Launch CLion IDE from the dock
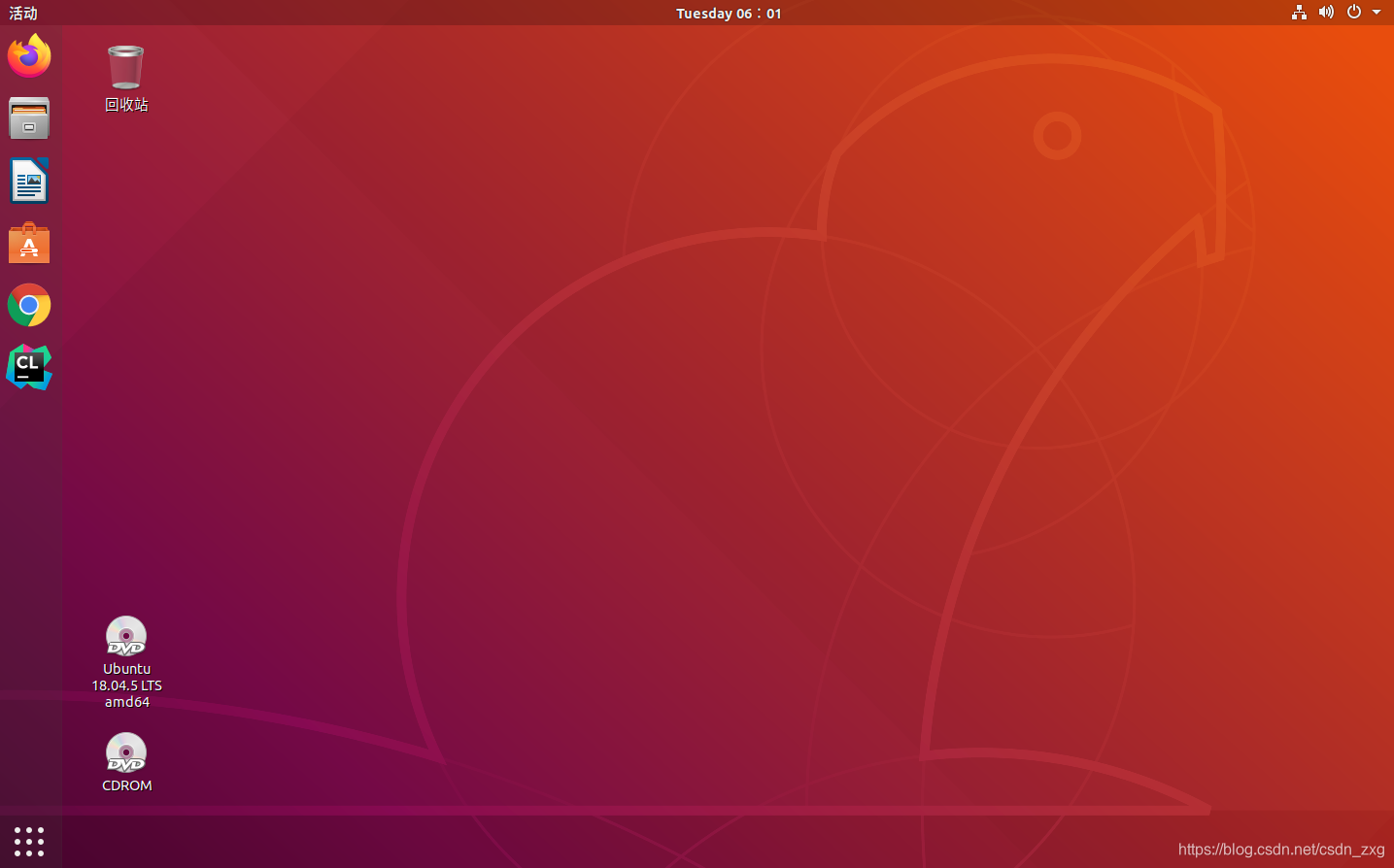 [29, 367]
